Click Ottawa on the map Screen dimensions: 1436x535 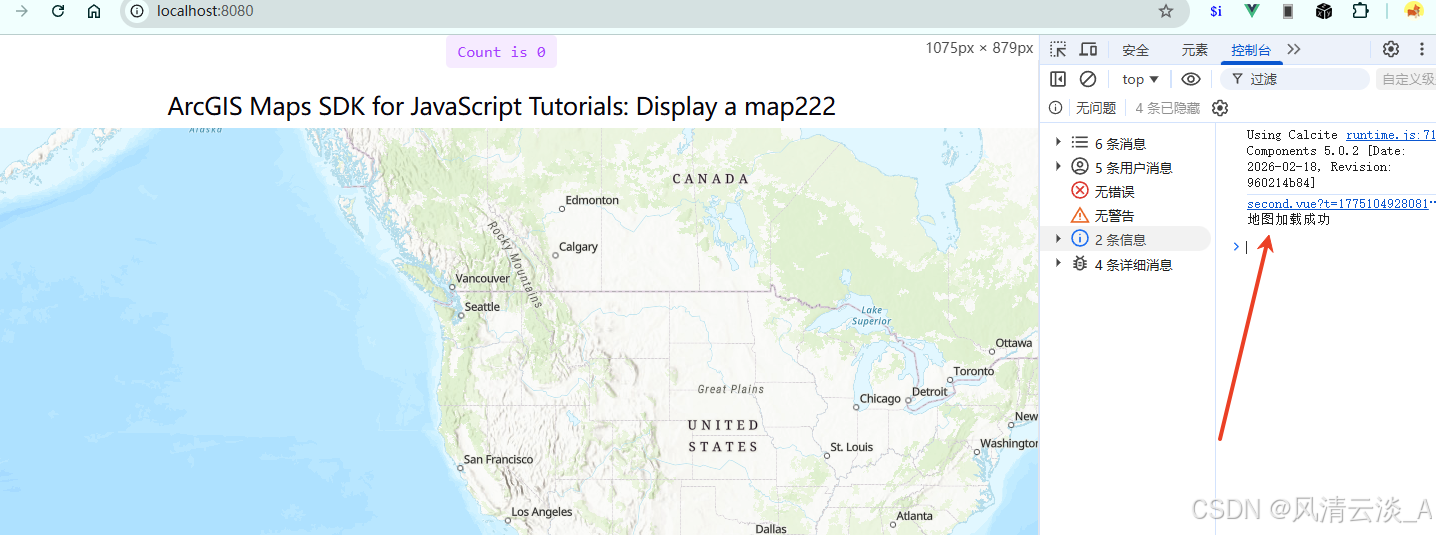1014,343
